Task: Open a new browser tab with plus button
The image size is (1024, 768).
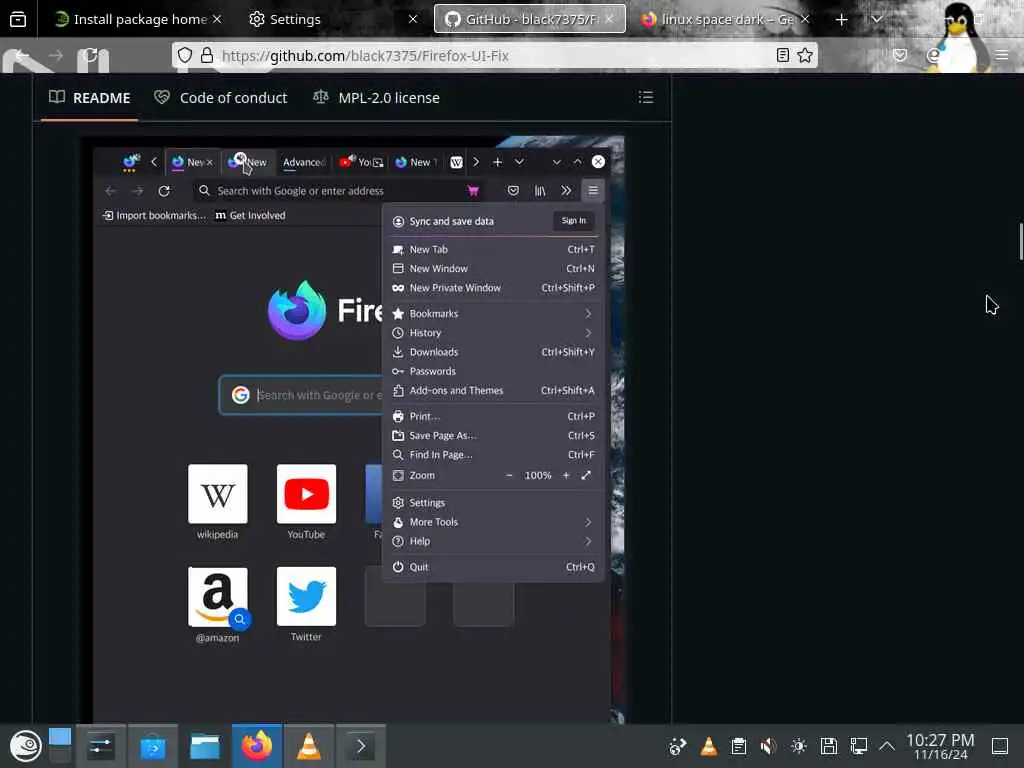Action: [x=841, y=20]
